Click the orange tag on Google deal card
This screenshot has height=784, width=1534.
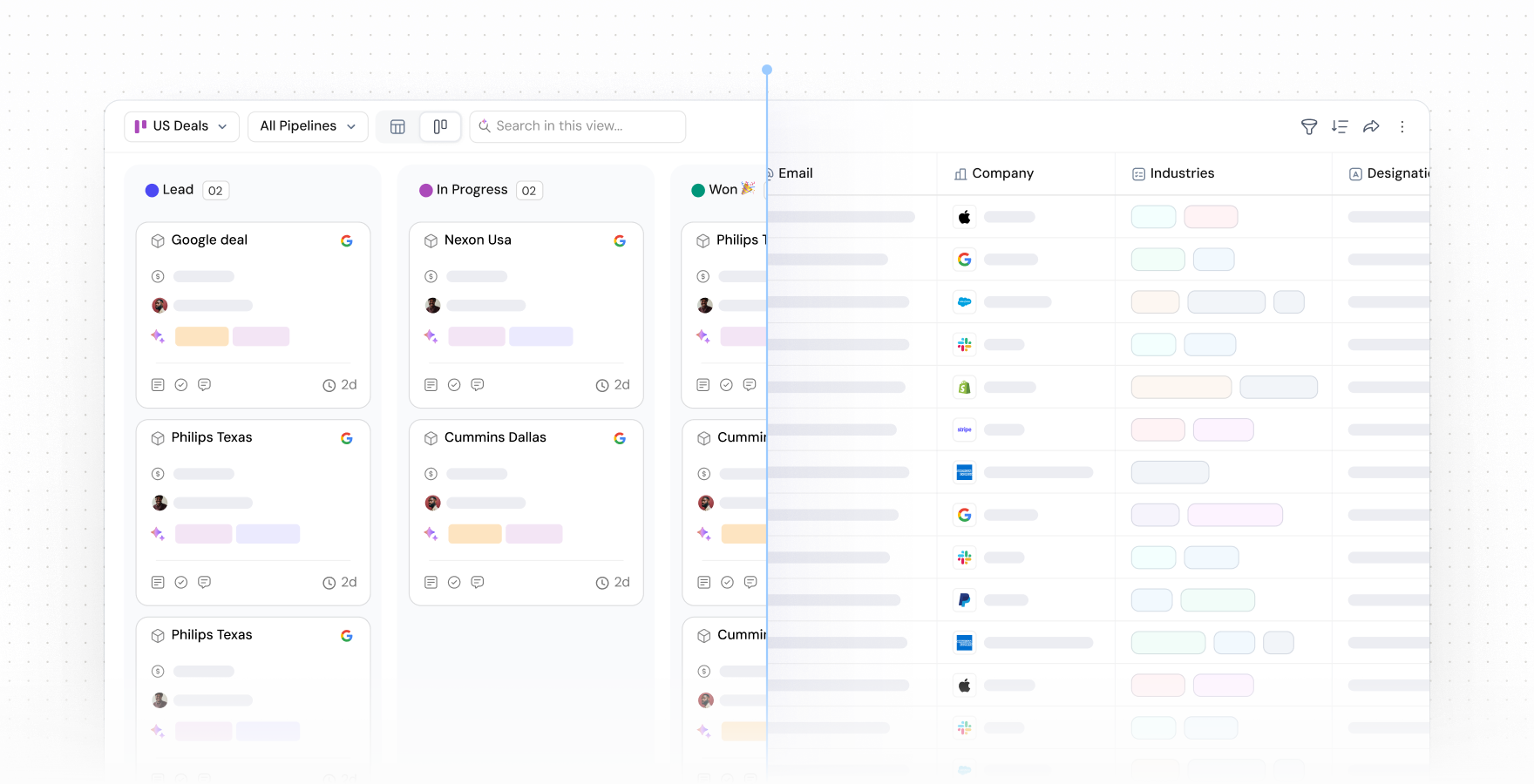pyautogui.click(x=201, y=336)
